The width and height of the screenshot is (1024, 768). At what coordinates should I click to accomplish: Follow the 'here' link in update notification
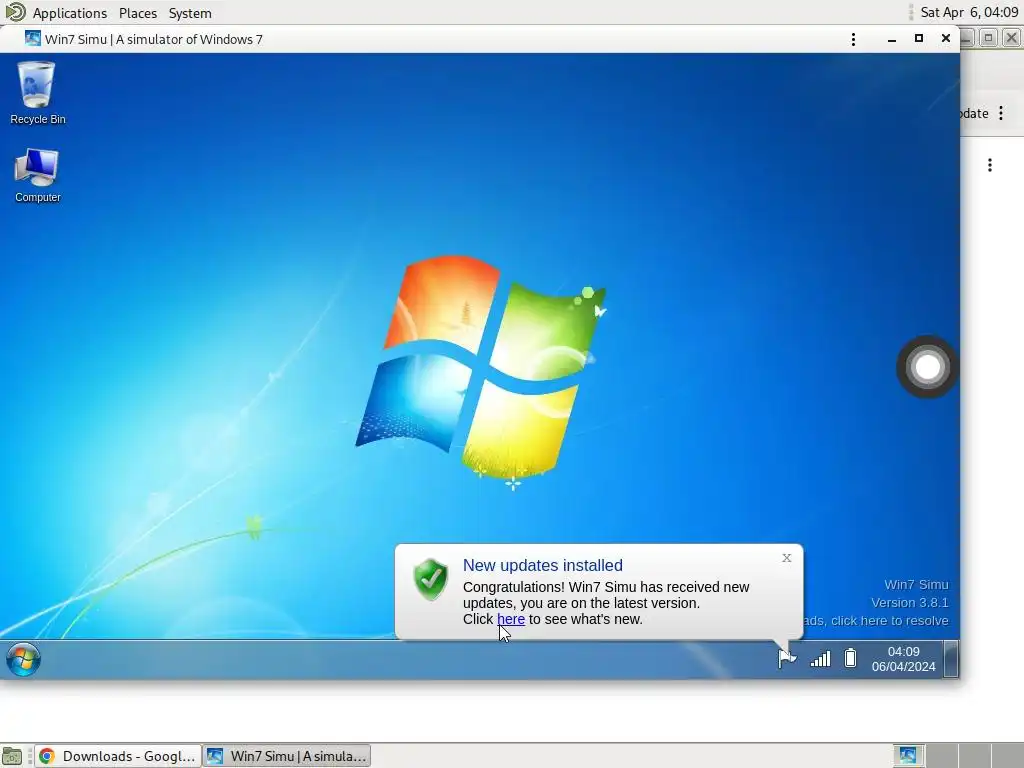[511, 619]
